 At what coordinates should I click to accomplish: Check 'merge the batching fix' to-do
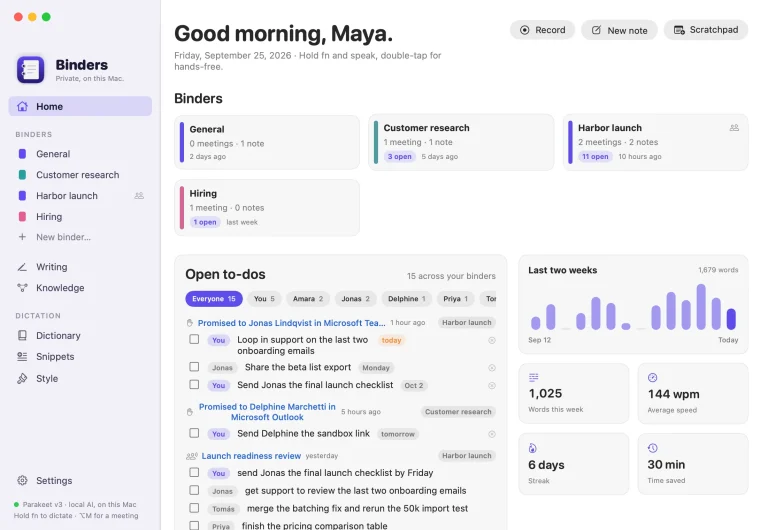[194, 508]
